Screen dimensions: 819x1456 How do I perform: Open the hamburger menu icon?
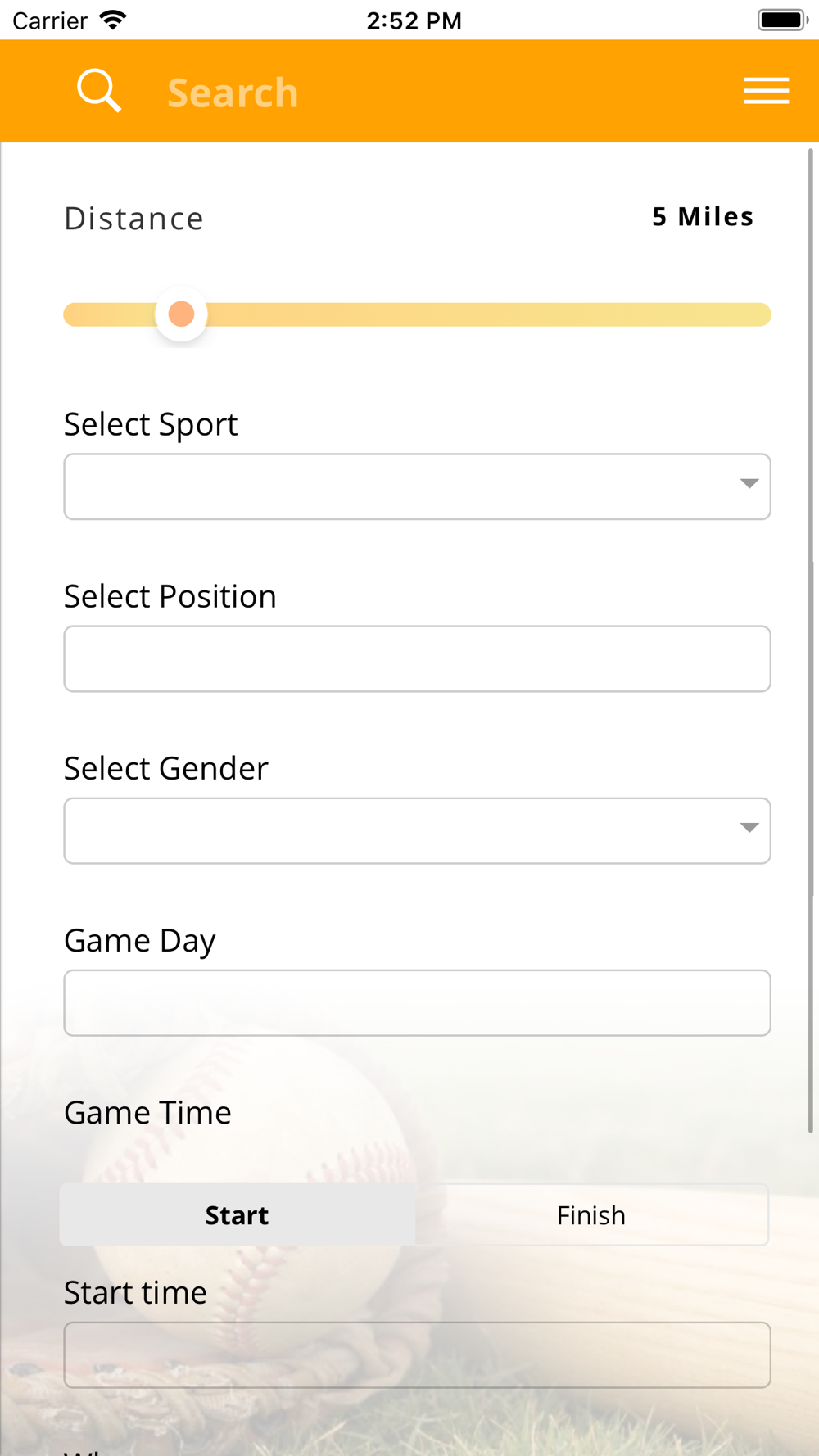[767, 91]
